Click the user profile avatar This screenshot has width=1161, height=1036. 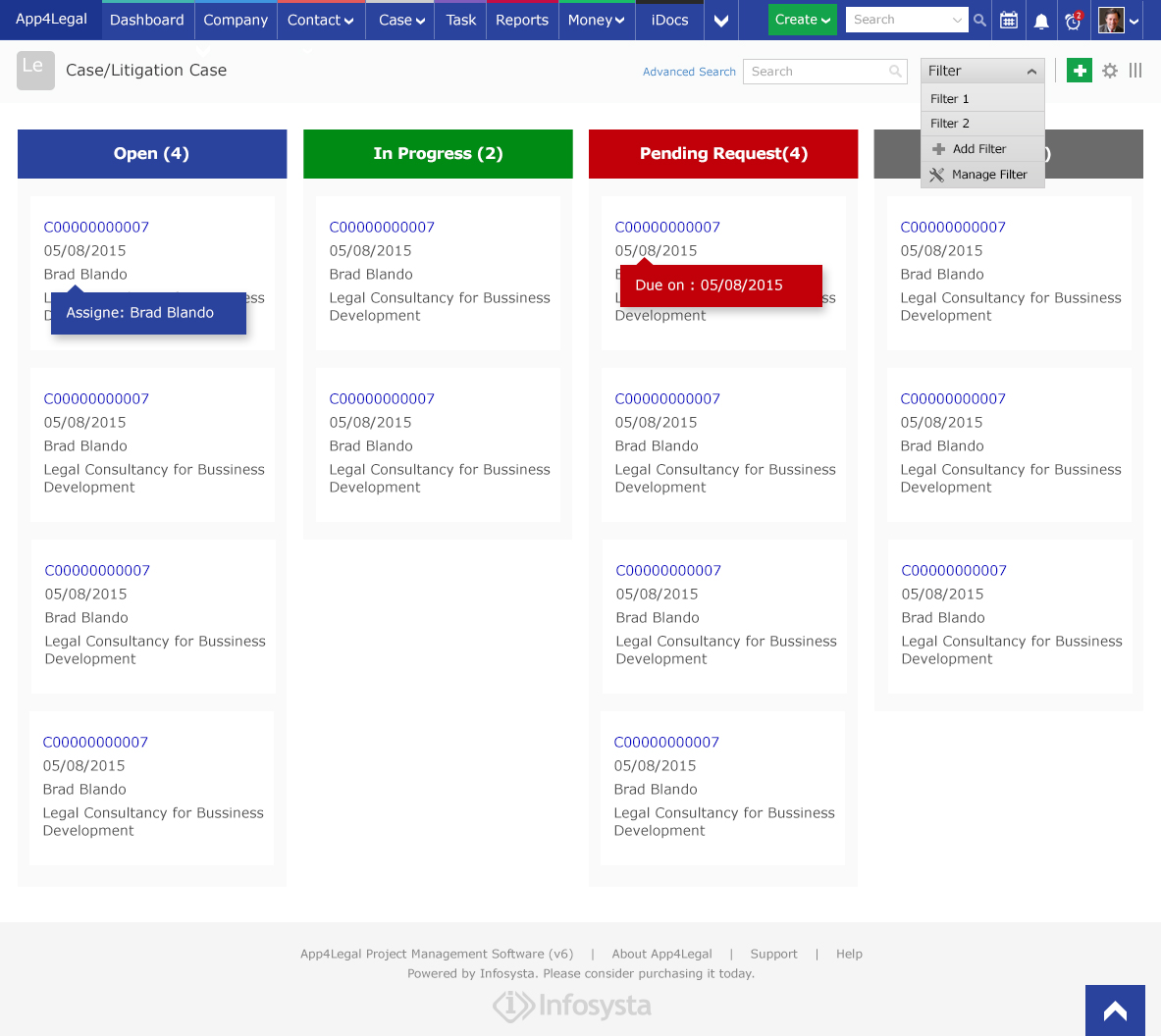1111,20
